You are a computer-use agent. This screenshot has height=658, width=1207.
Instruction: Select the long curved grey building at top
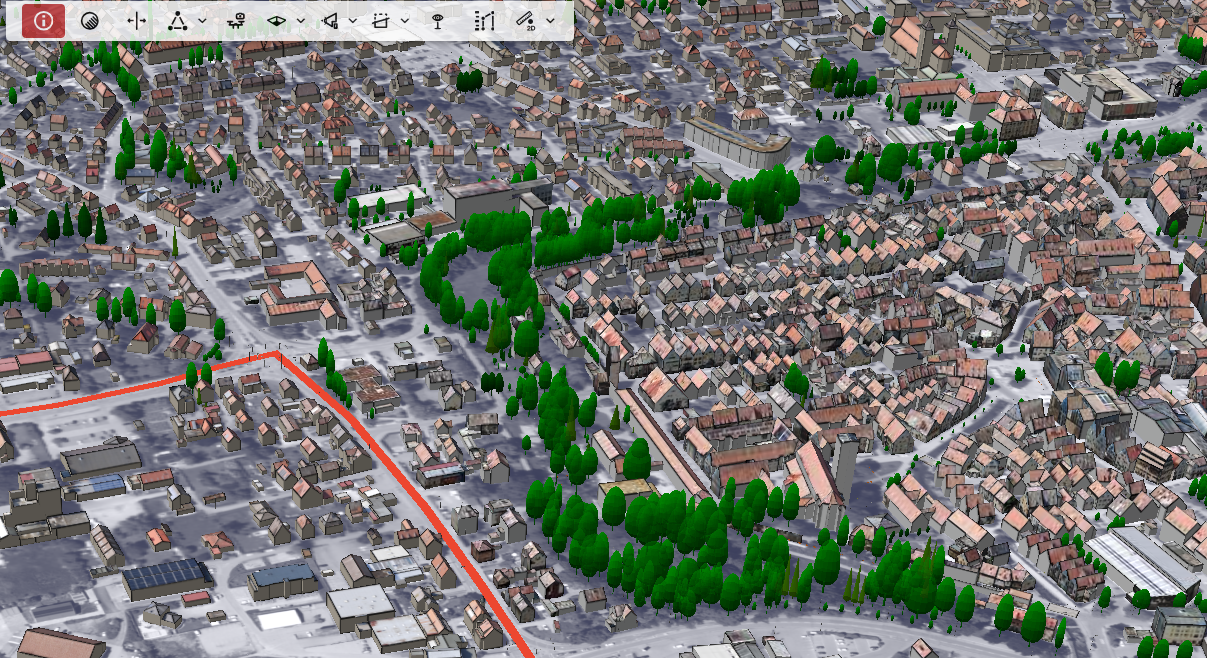(735, 140)
